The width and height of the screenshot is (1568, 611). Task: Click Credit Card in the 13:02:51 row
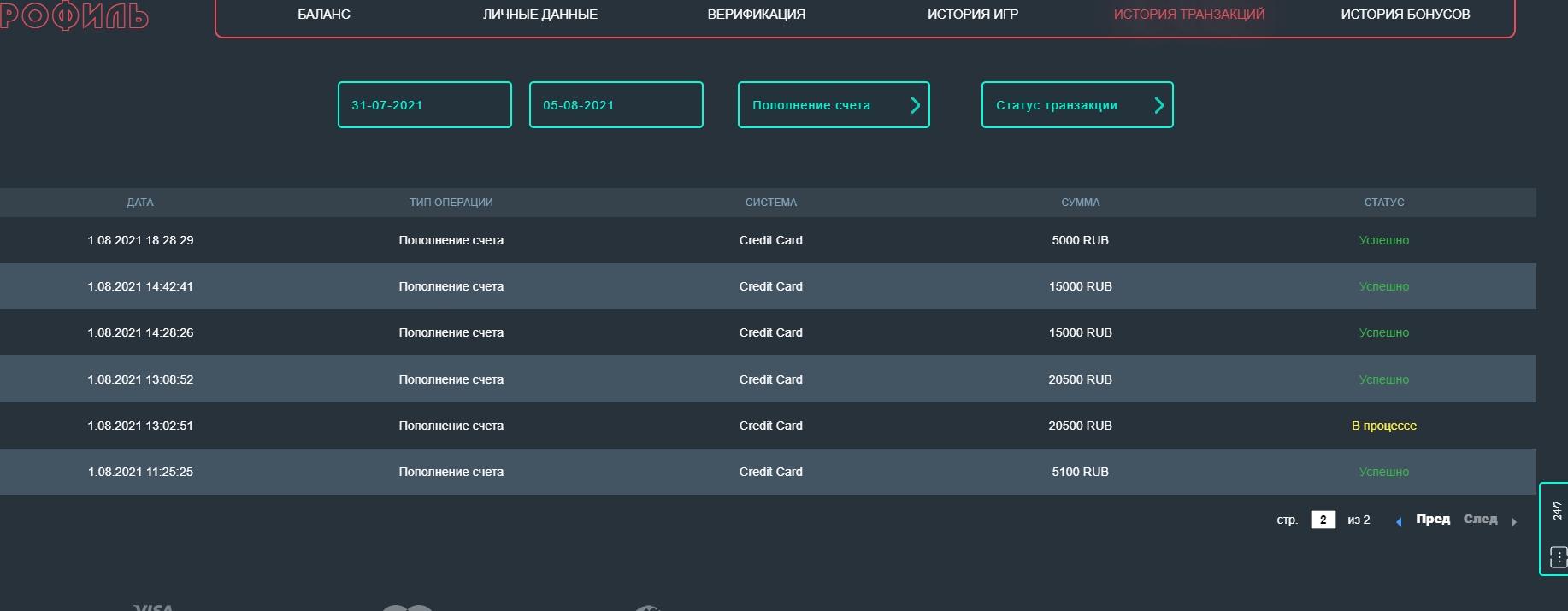click(x=771, y=426)
